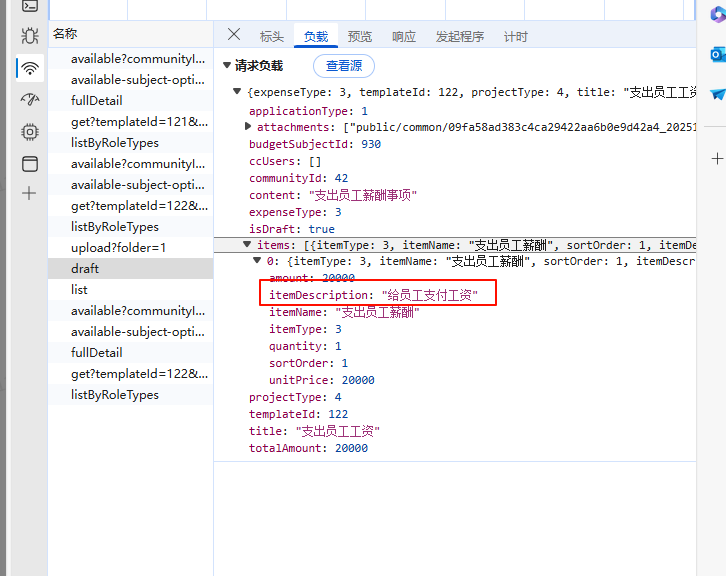
Task: Collapse item 0 object in items
Action: (x=257, y=262)
